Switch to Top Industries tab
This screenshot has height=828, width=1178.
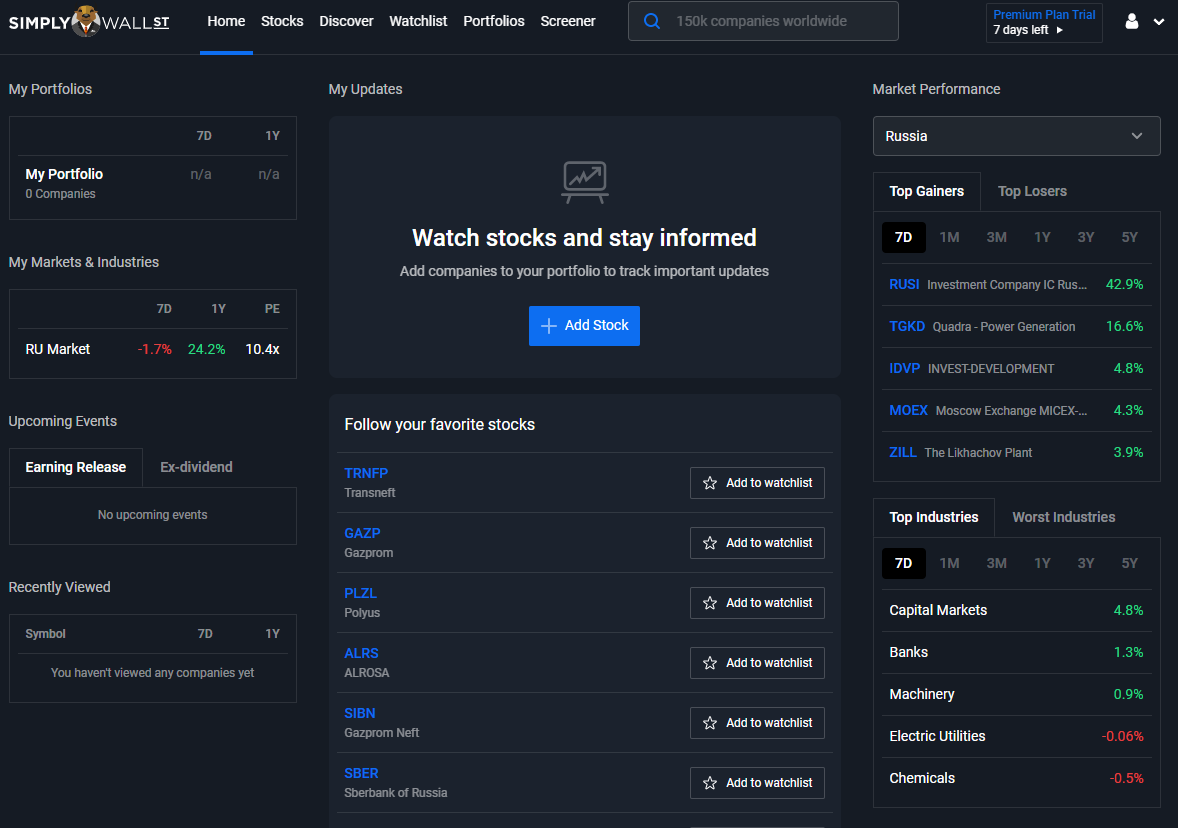click(x=934, y=518)
